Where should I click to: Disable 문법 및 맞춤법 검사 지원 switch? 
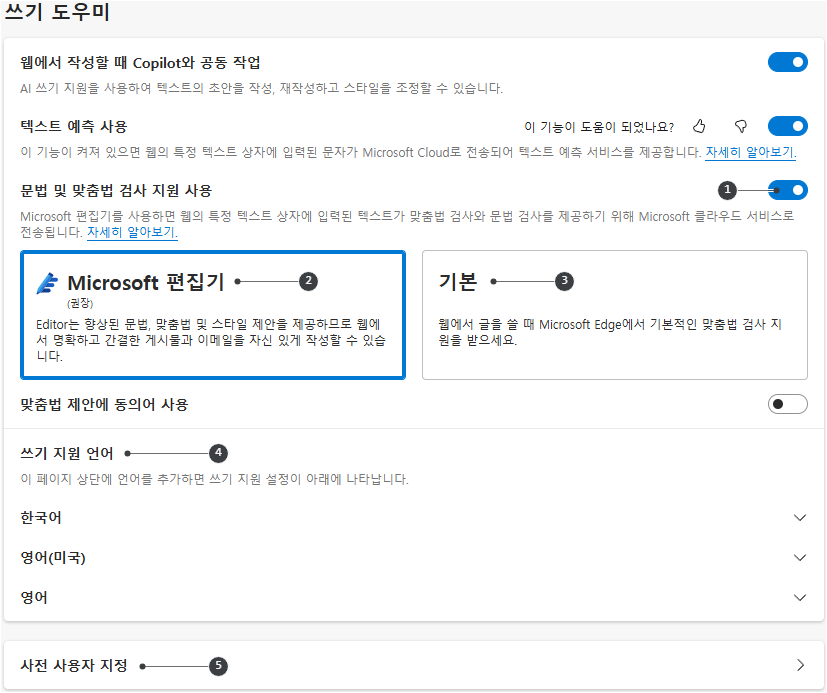787,190
